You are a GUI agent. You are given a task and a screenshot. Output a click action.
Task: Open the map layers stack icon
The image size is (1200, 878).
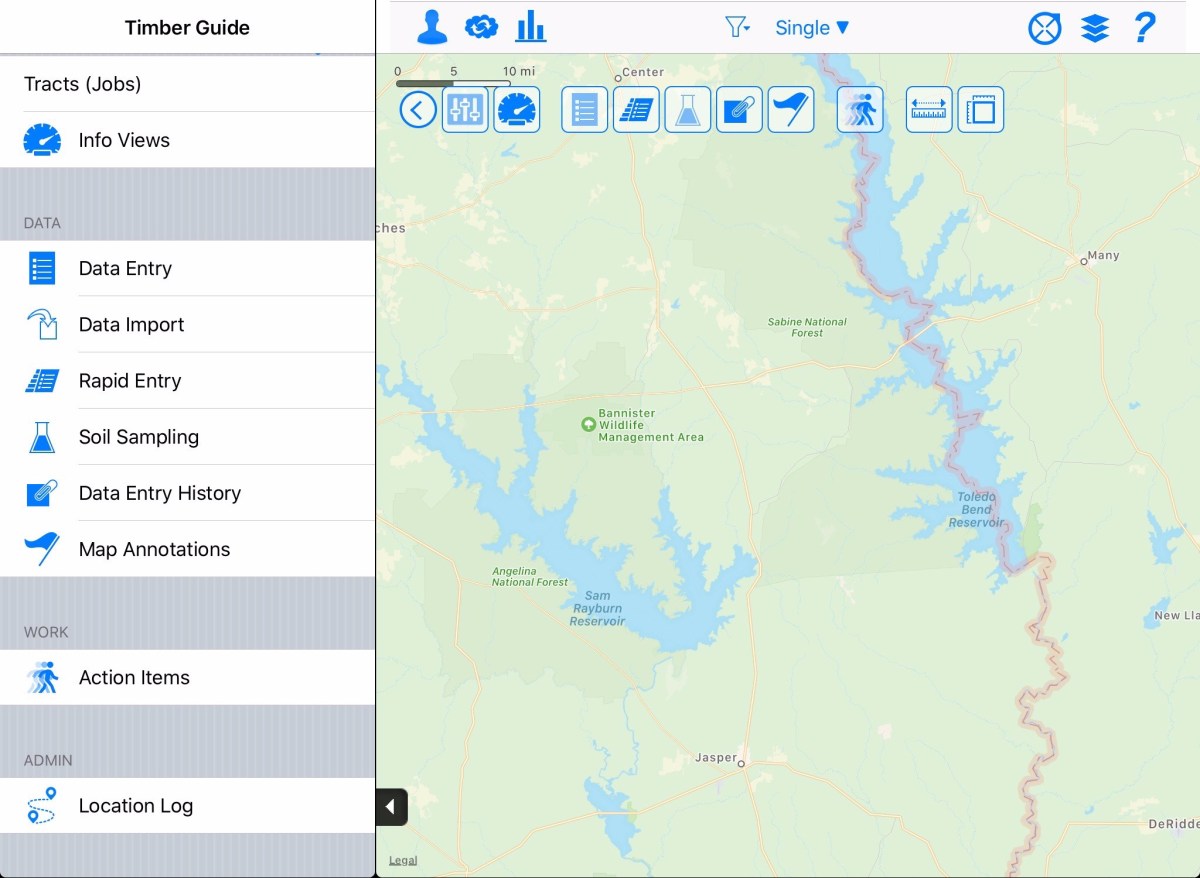[x=1095, y=27]
